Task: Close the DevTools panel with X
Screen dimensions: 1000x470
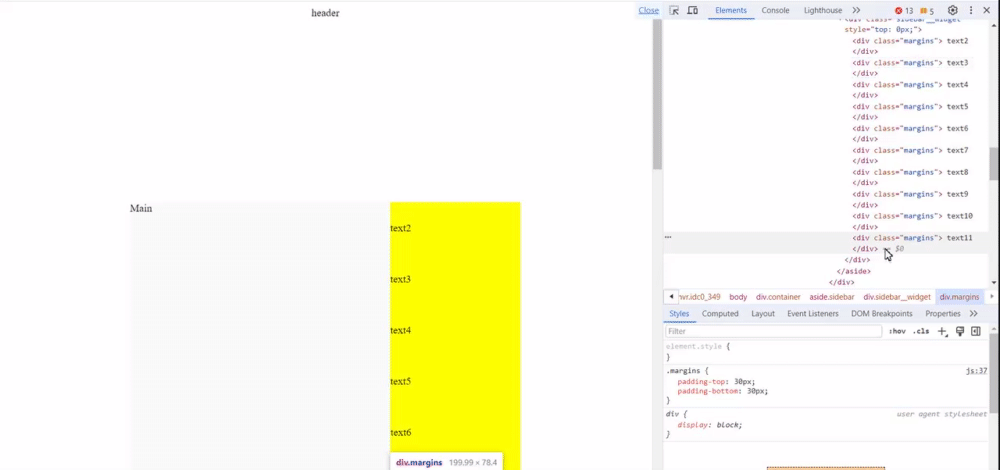Action: click(x=989, y=10)
